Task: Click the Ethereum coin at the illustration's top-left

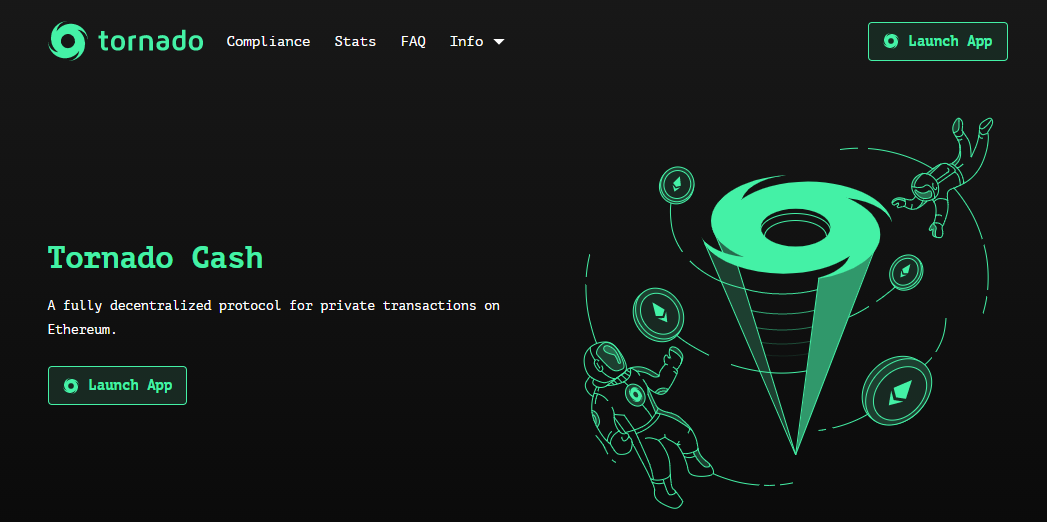Action: [677, 185]
